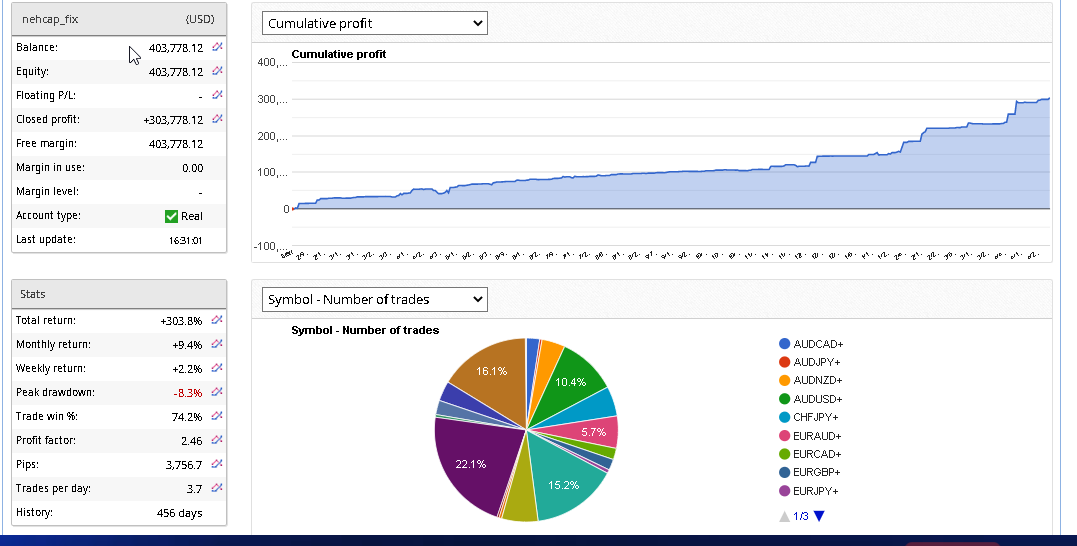This screenshot has height=546, width=1077.
Task: Click the chart icon next to Equity
Action: tap(217, 71)
